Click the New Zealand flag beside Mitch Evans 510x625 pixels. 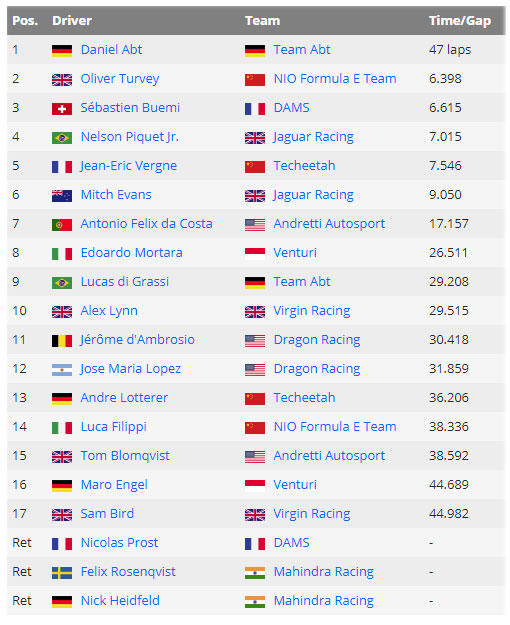(62, 196)
